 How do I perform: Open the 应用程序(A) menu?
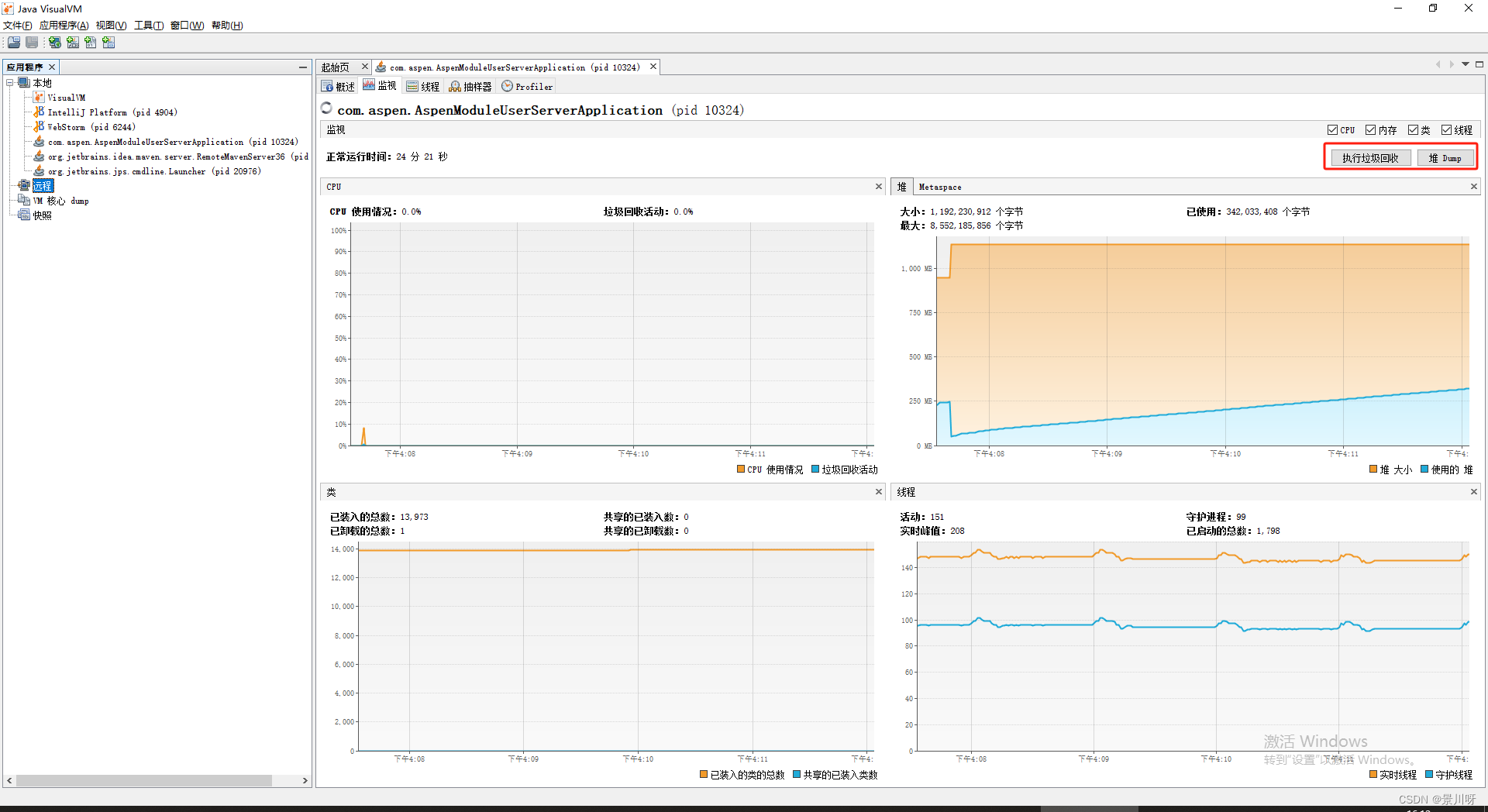click(x=64, y=26)
